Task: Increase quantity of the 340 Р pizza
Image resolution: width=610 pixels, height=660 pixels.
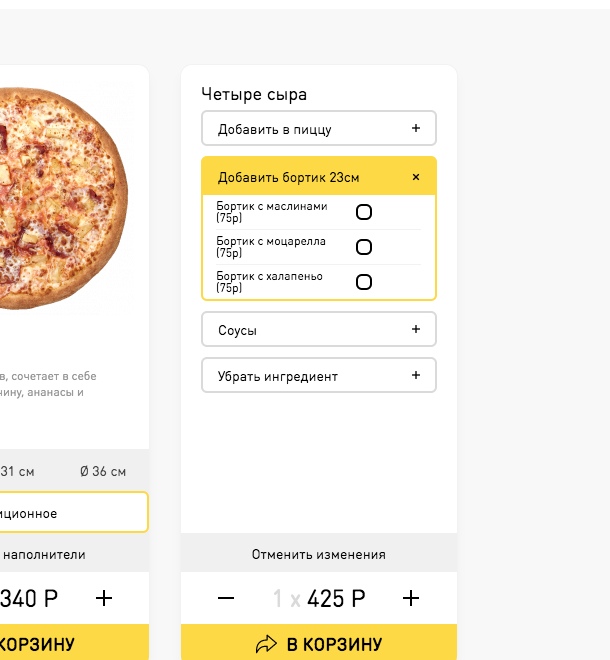Action: pyautogui.click(x=104, y=599)
